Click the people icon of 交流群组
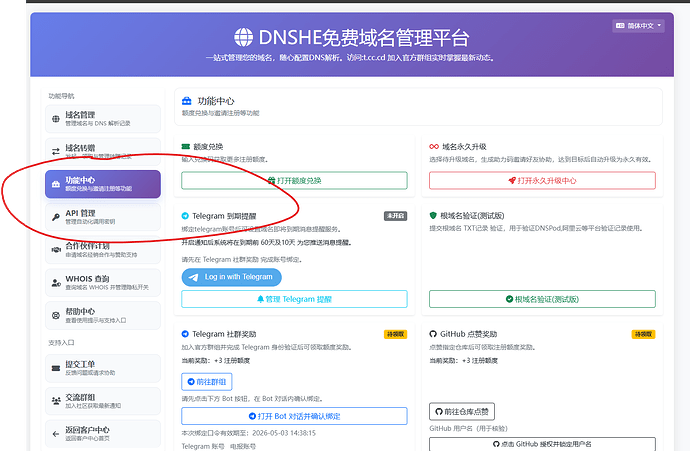690x451 pixels. [x=56, y=401]
